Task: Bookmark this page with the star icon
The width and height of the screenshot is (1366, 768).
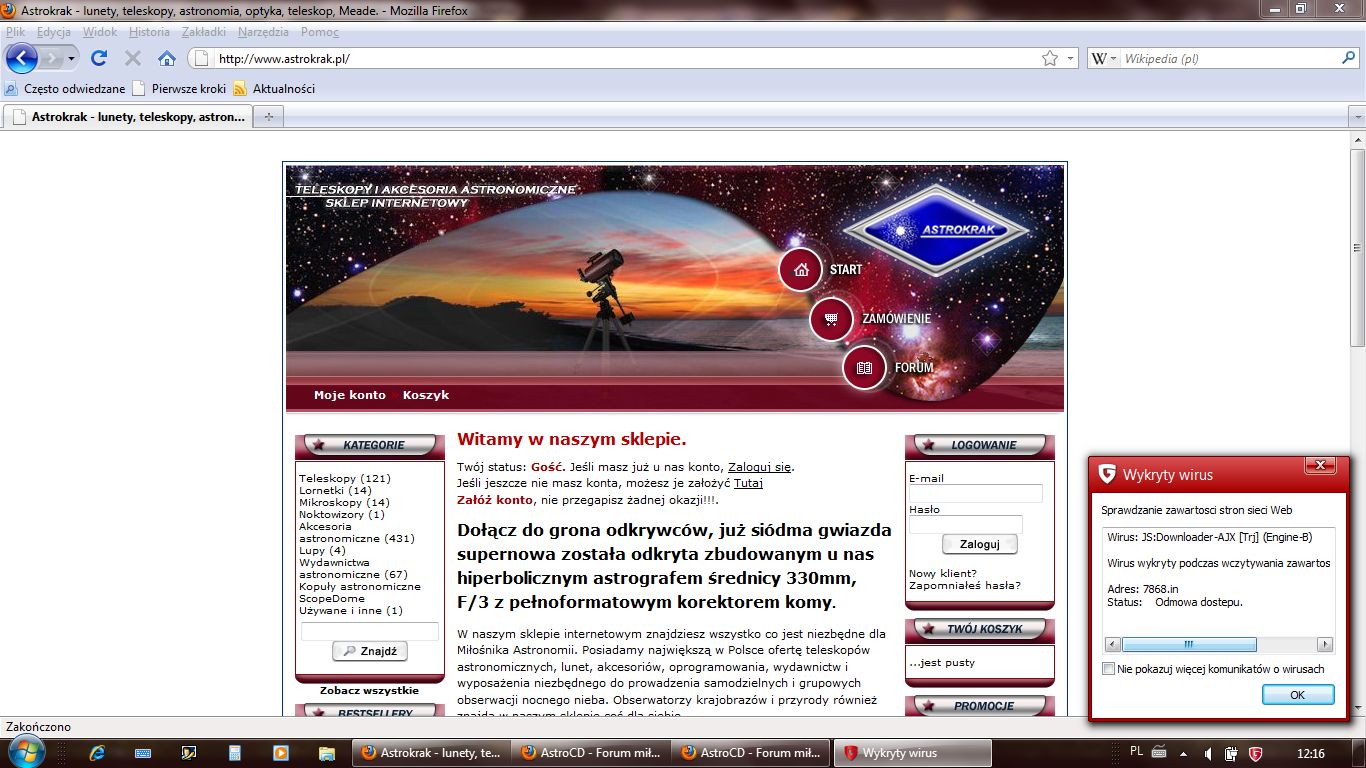Action: pos(1050,58)
